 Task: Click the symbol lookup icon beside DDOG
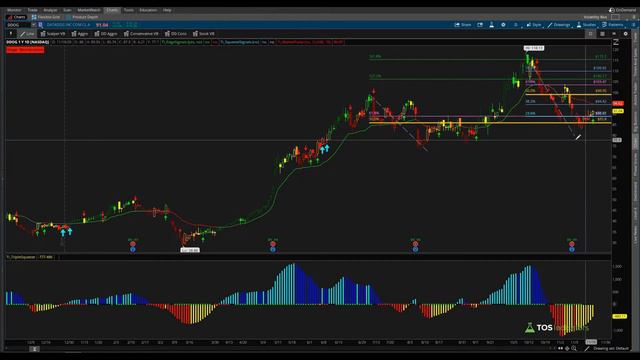[x=40, y=25]
